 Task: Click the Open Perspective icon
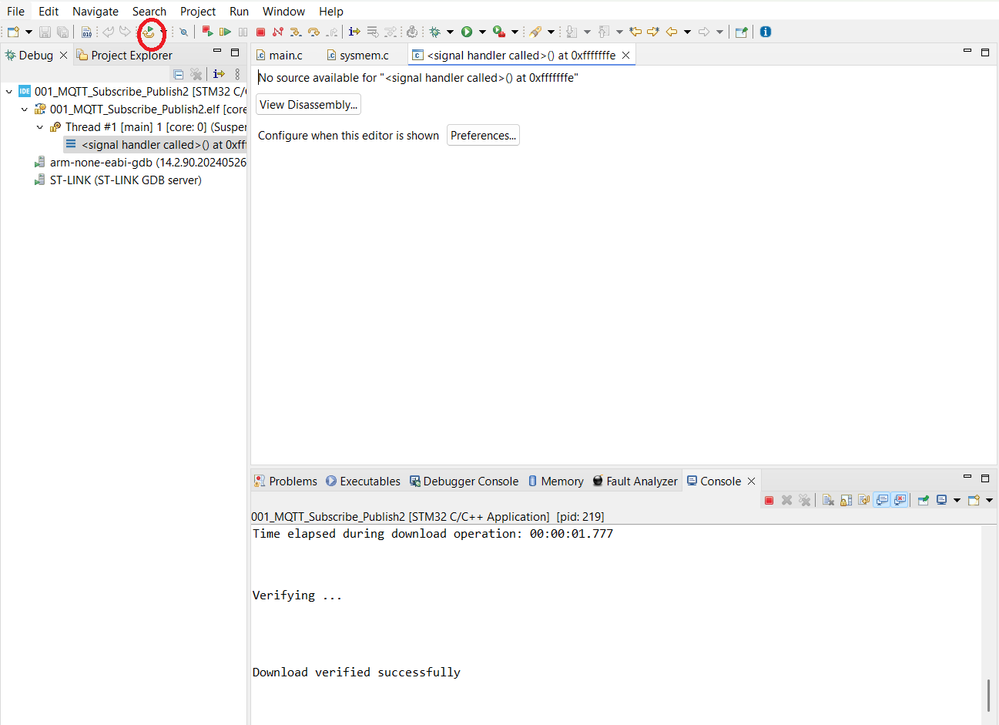click(x=741, y=32)
